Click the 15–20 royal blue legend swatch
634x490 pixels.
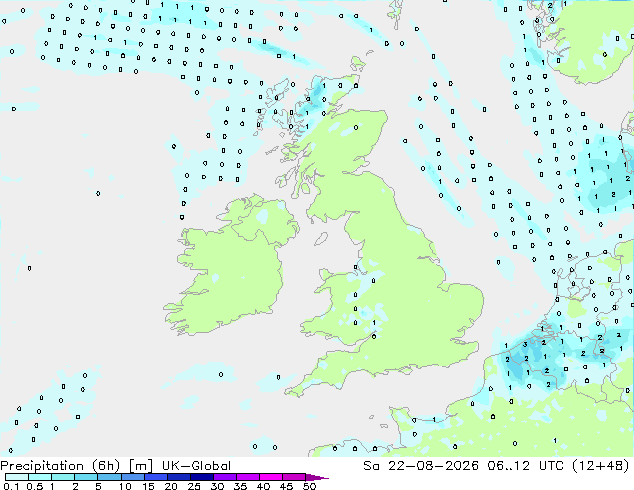tap(155, 477)
